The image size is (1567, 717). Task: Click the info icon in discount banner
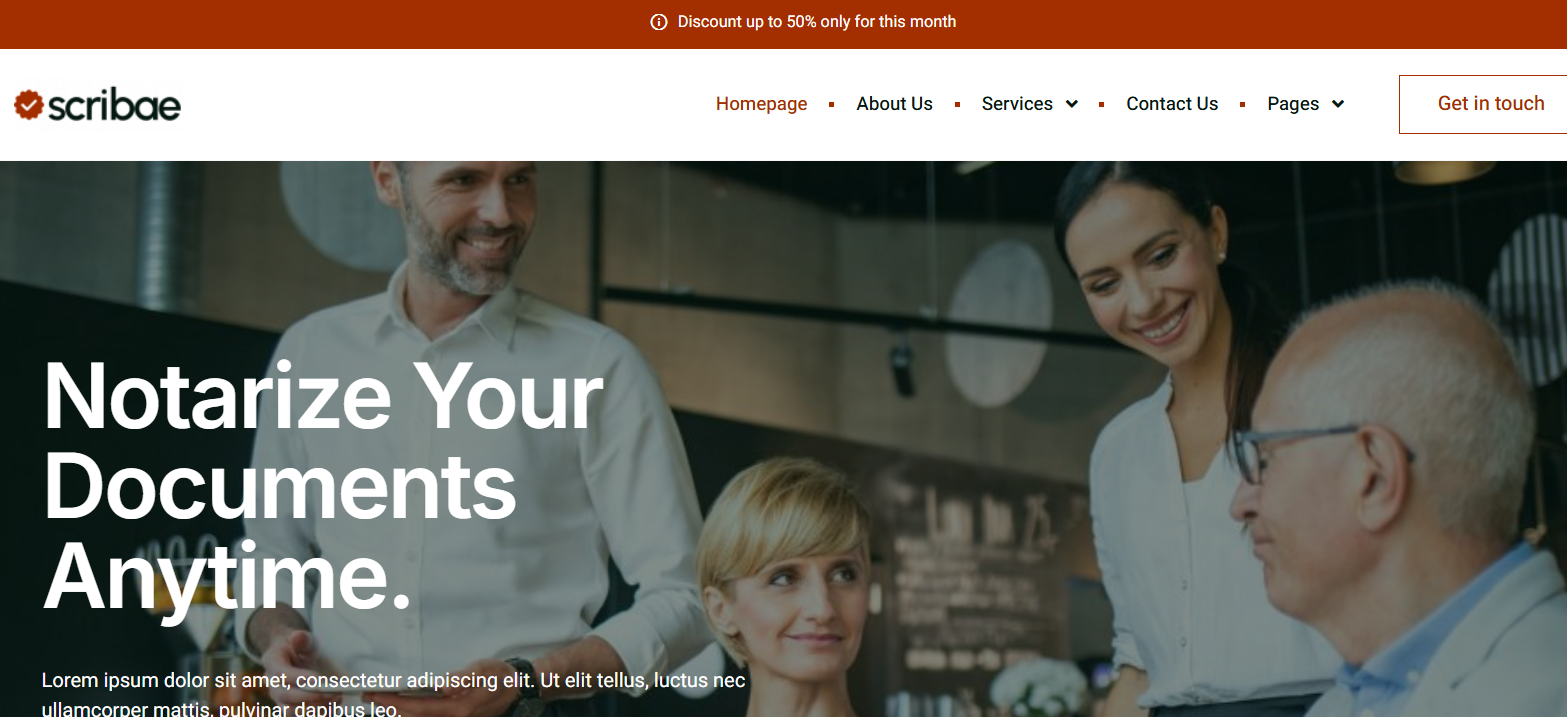coord(658,22)
